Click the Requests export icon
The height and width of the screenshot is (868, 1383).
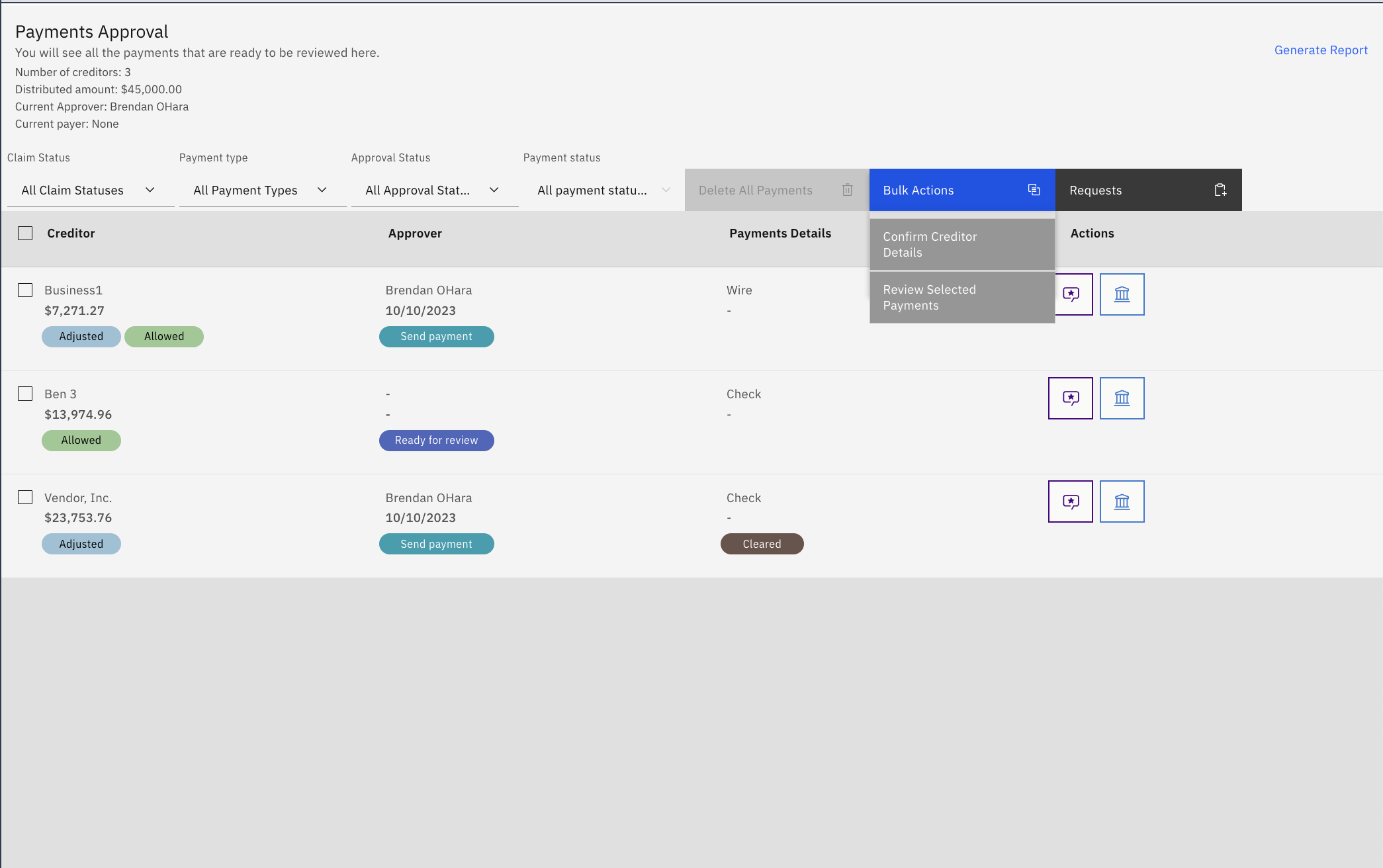[1221, 189]
